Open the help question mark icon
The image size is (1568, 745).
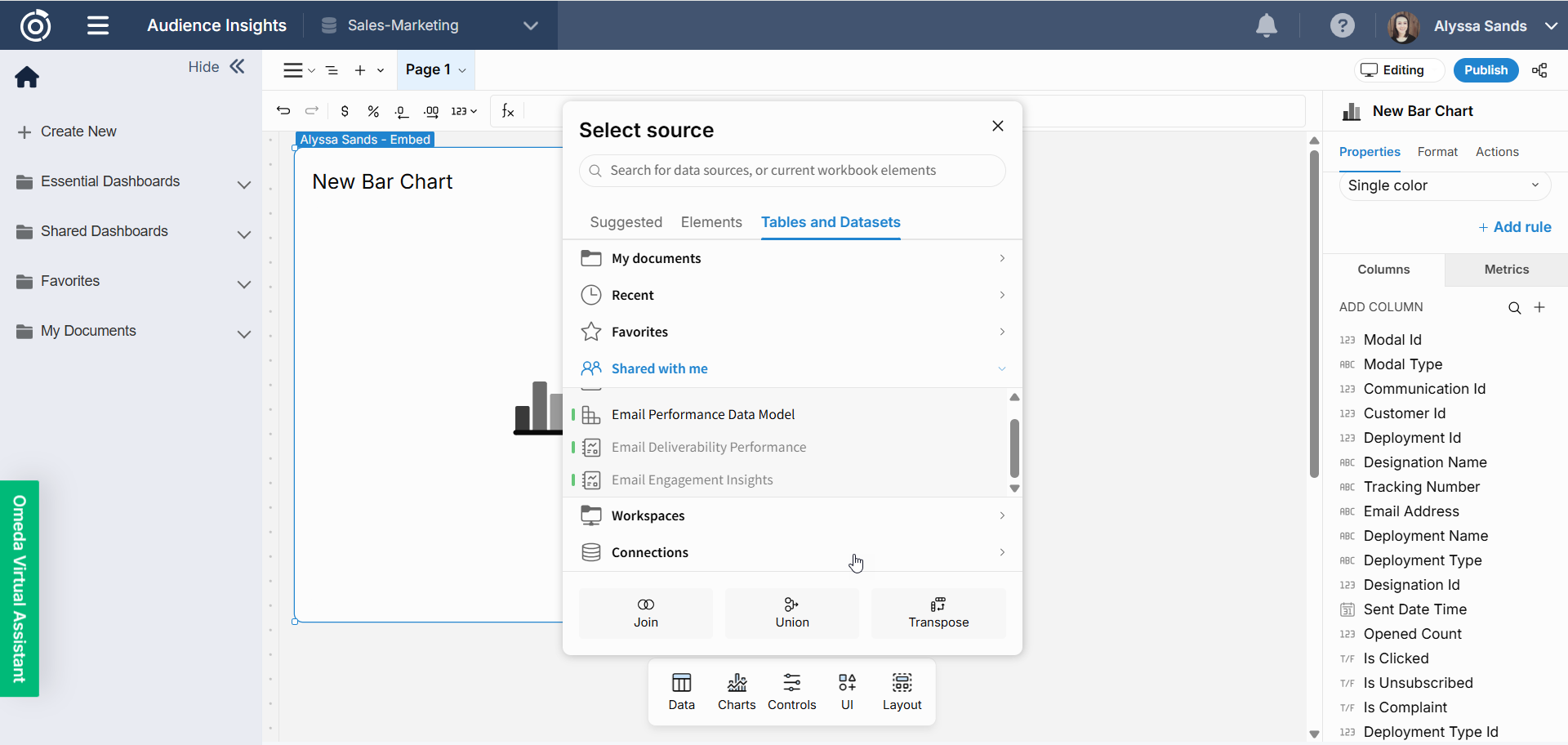[1342, 26]
